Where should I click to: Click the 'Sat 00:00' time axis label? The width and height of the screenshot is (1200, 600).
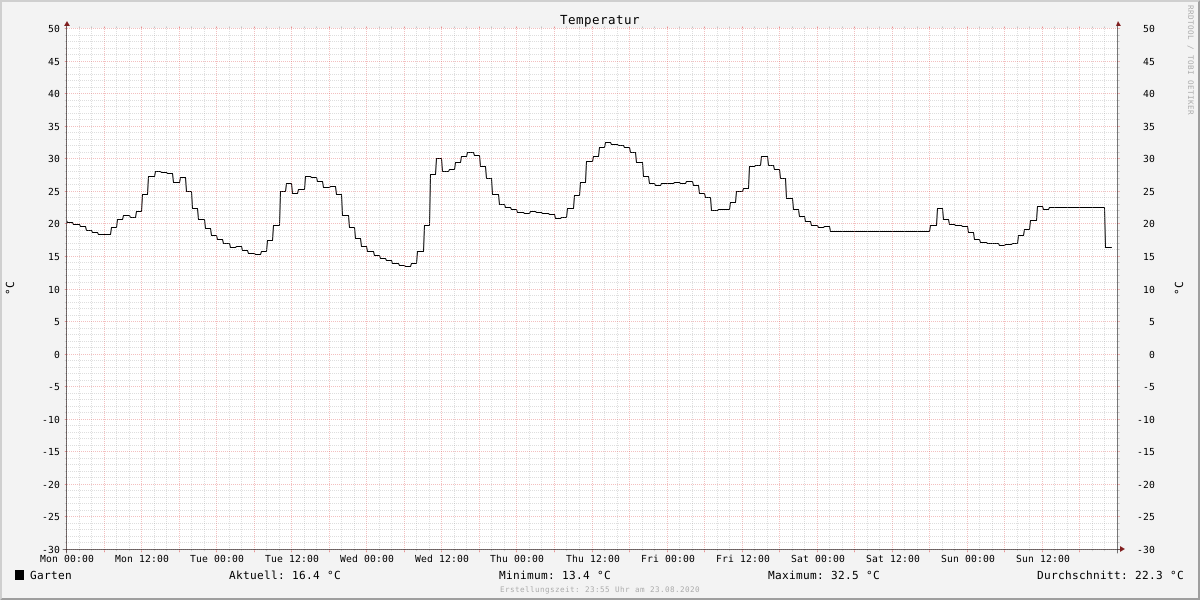(818, 559)
